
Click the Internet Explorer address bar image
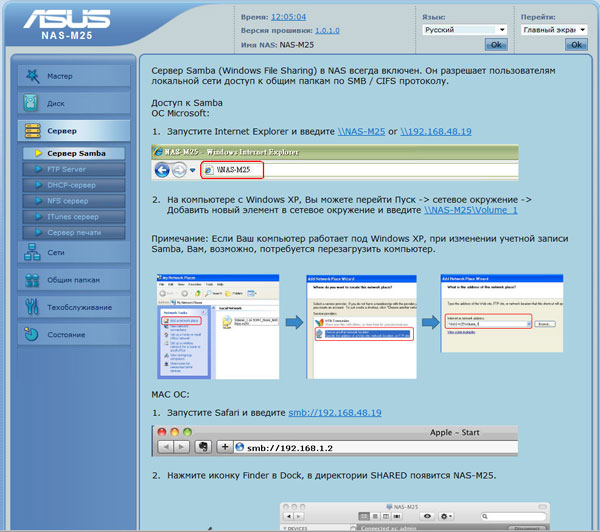(x=335, y=162)
